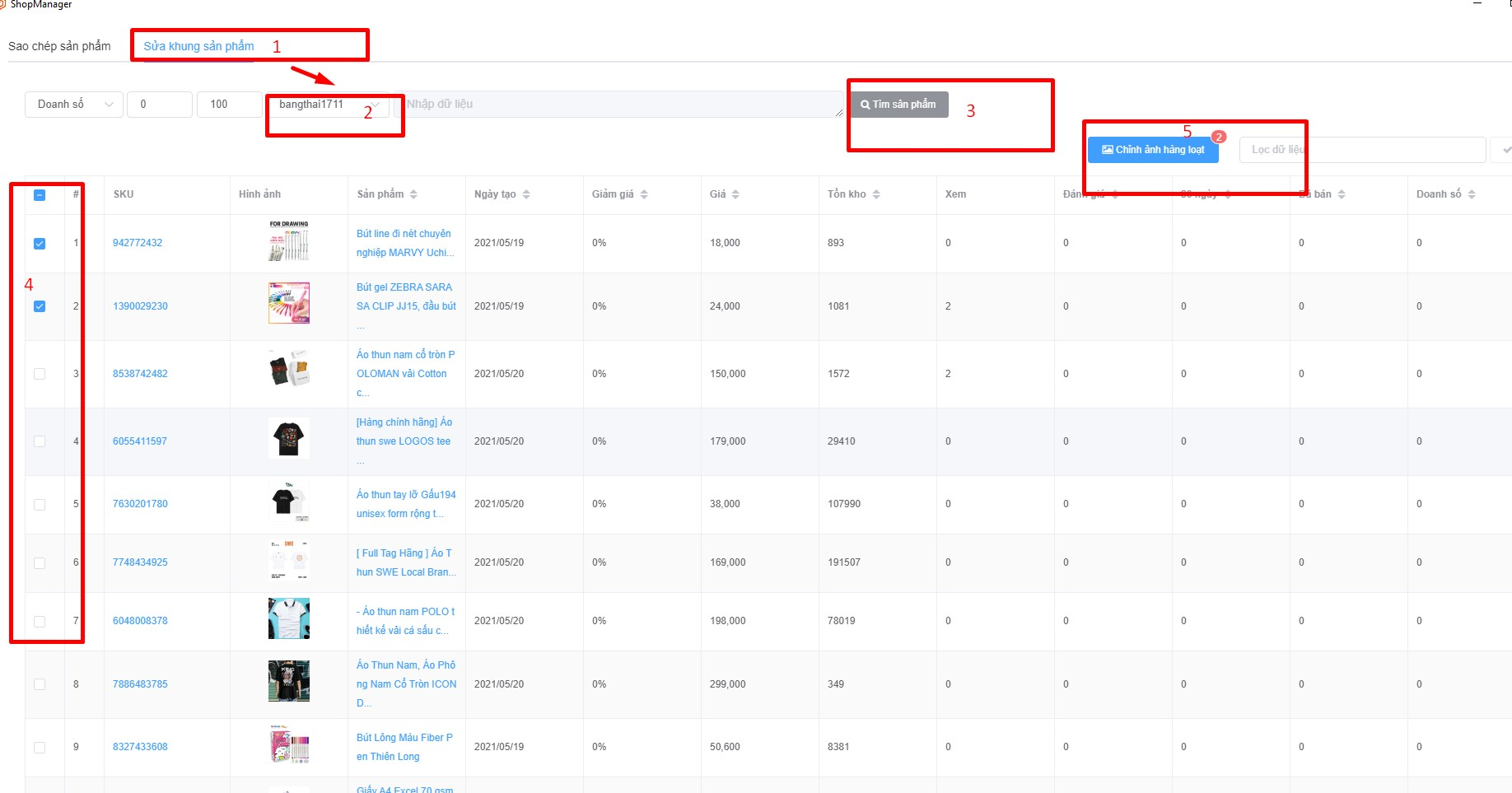This screenshot has width=1512, height=793.
Task: Click Chỉnh ảnh hàng loạt button
Action: 1153,150
